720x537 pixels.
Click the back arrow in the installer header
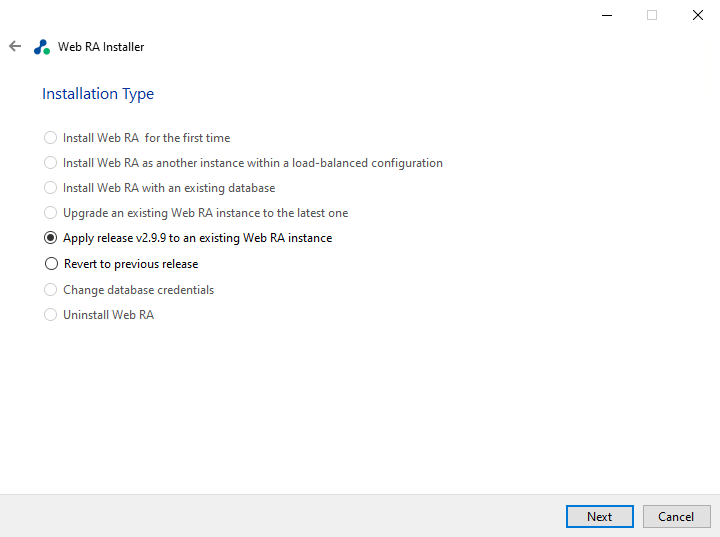coord(15,46)
